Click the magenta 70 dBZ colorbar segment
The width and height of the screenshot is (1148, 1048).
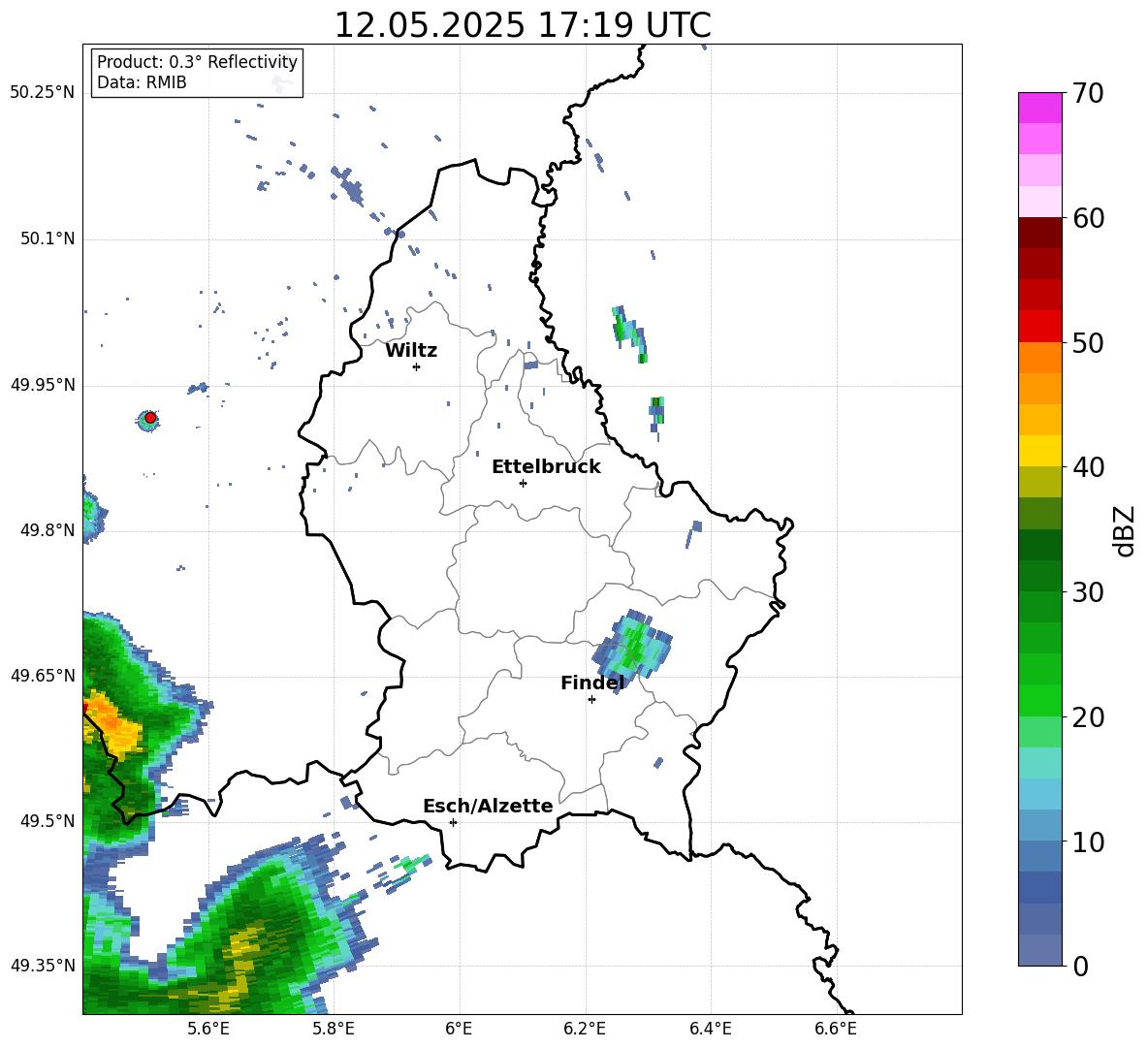point(1039,108)
